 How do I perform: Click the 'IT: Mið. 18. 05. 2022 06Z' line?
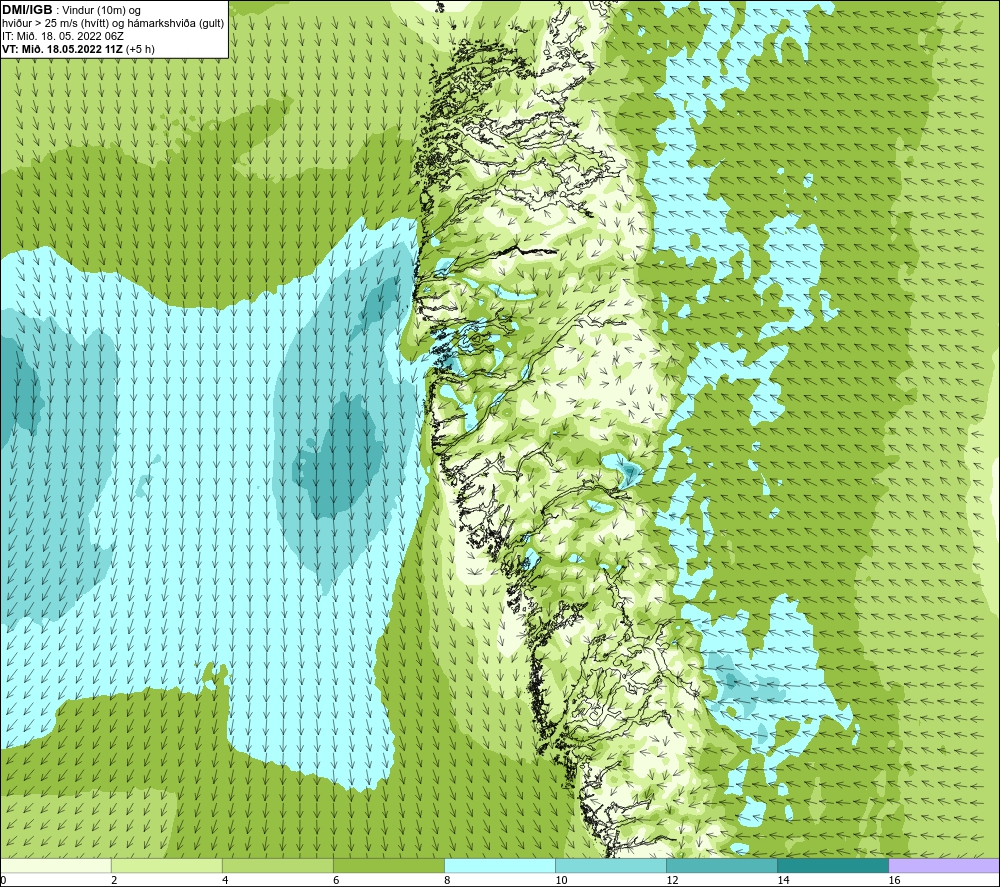[62, 36]
